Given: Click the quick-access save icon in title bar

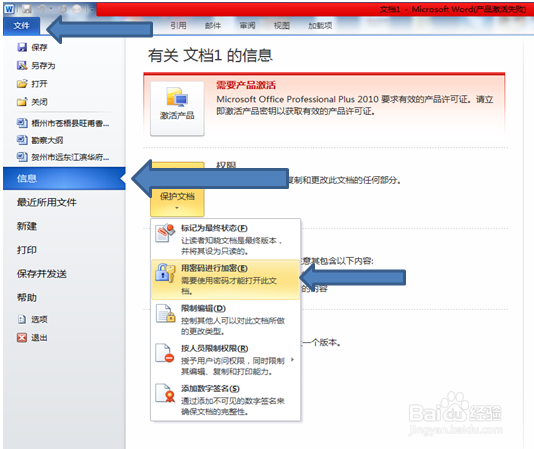Looking at the screenshot, I should (27, 9).
